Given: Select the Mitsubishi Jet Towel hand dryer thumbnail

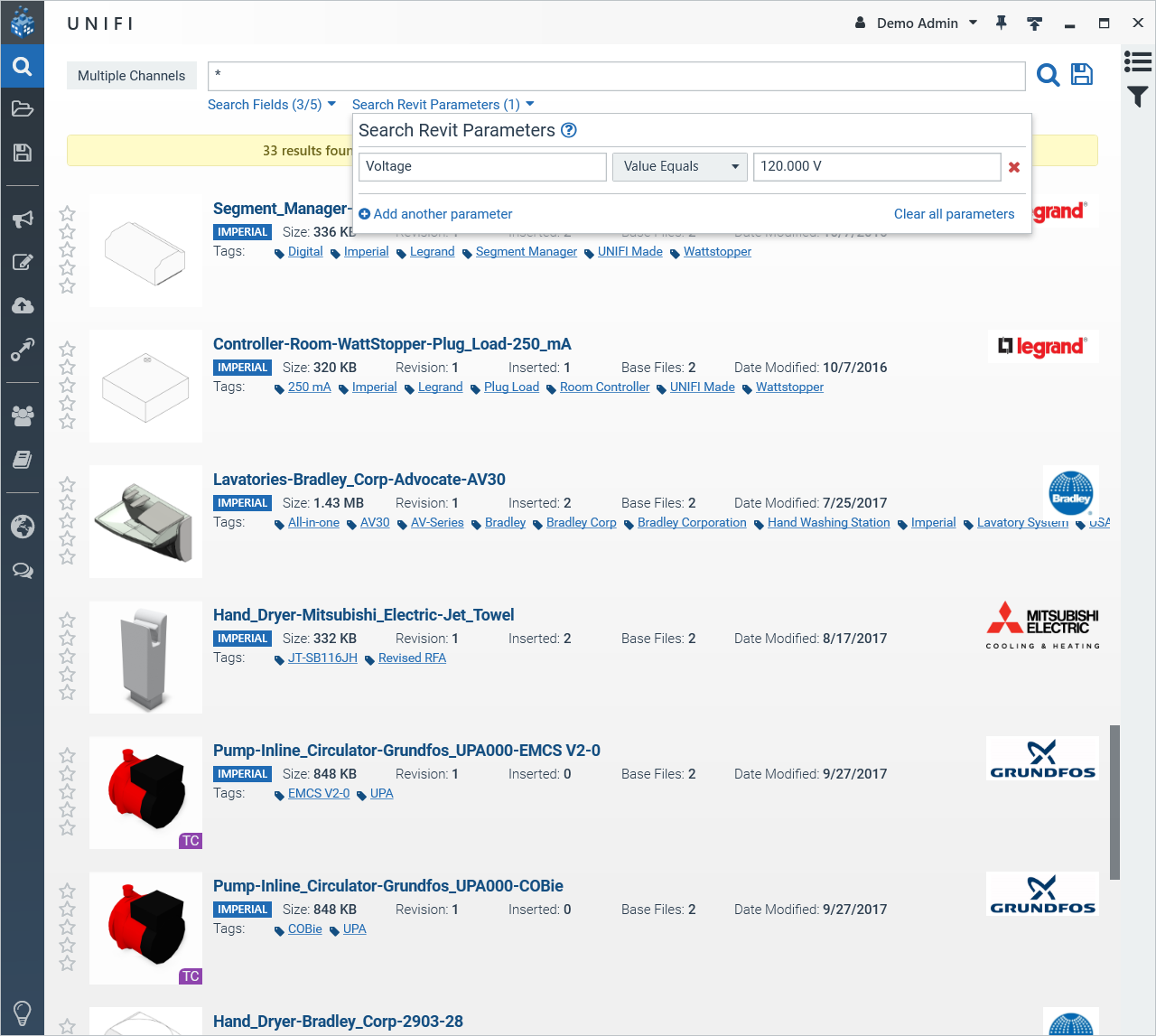Looking at the screenshot, I should (x=145, y=658).
